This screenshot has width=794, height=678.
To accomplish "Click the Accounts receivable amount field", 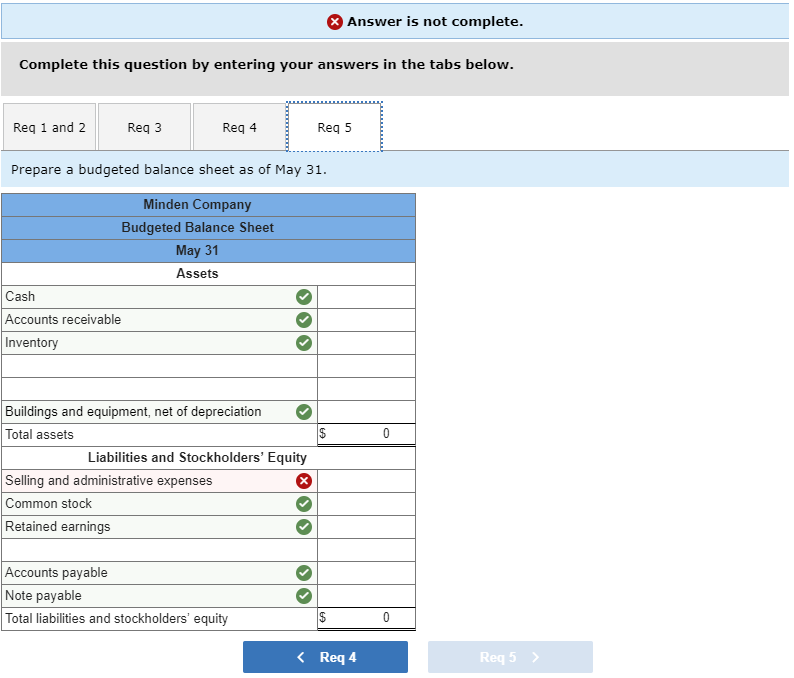I will (366, 320).
